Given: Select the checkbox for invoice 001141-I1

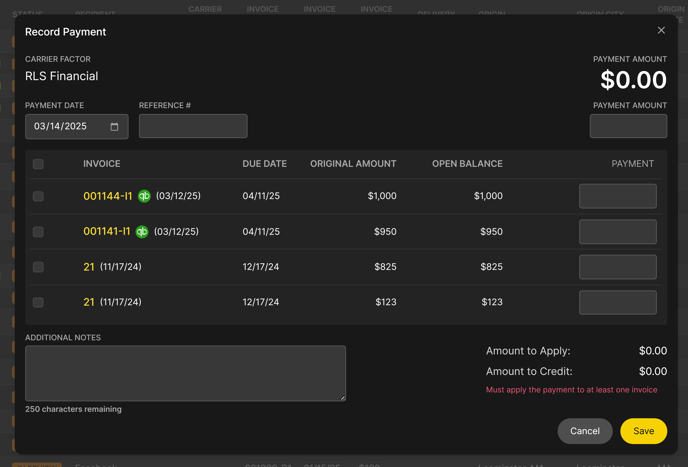Looking at the screenshot, I should [x=38, y=232].
